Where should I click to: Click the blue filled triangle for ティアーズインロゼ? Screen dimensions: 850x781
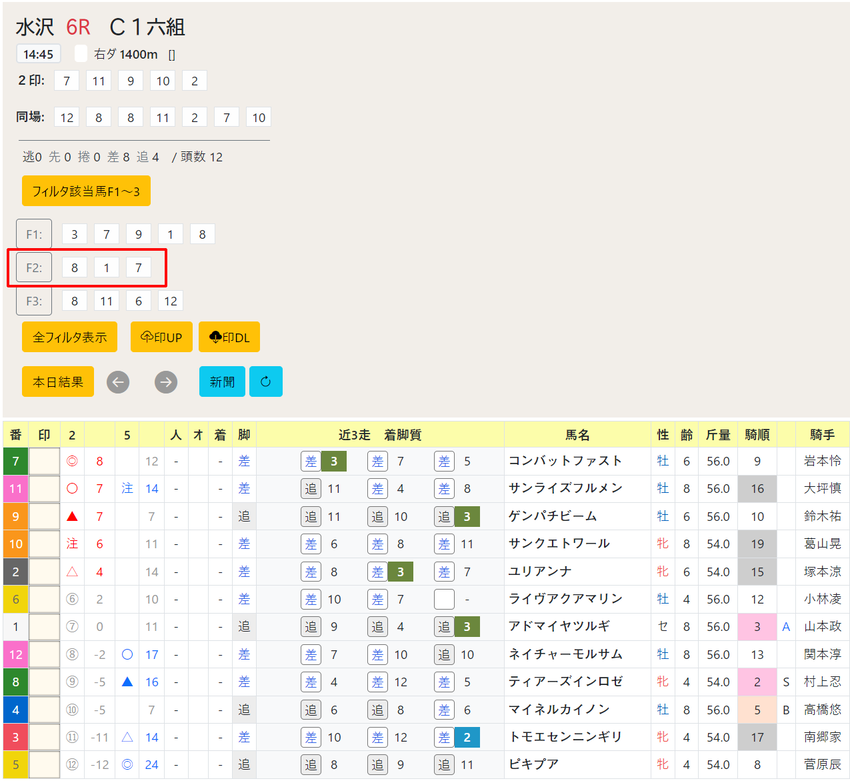point(127,682)
